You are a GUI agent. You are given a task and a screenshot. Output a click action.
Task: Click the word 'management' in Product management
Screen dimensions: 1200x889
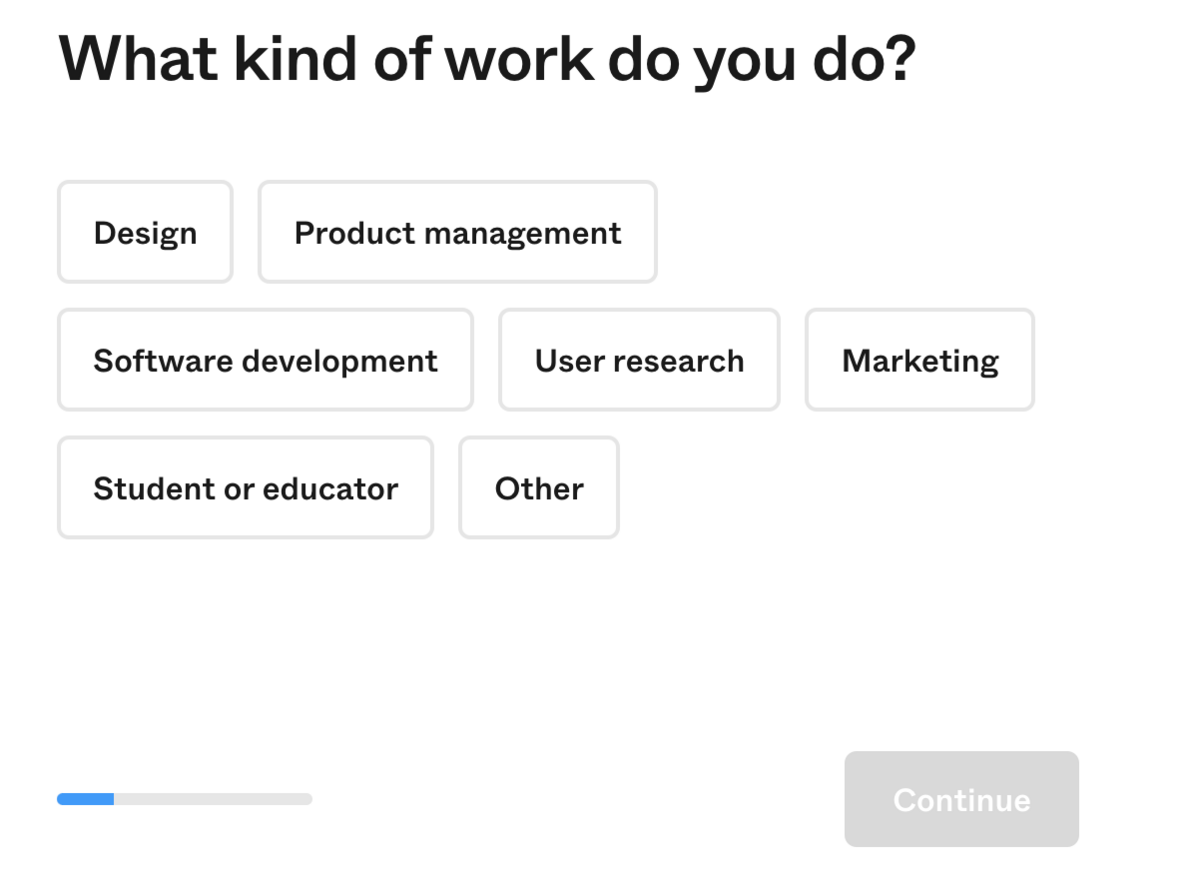click(x=523, y=234)
